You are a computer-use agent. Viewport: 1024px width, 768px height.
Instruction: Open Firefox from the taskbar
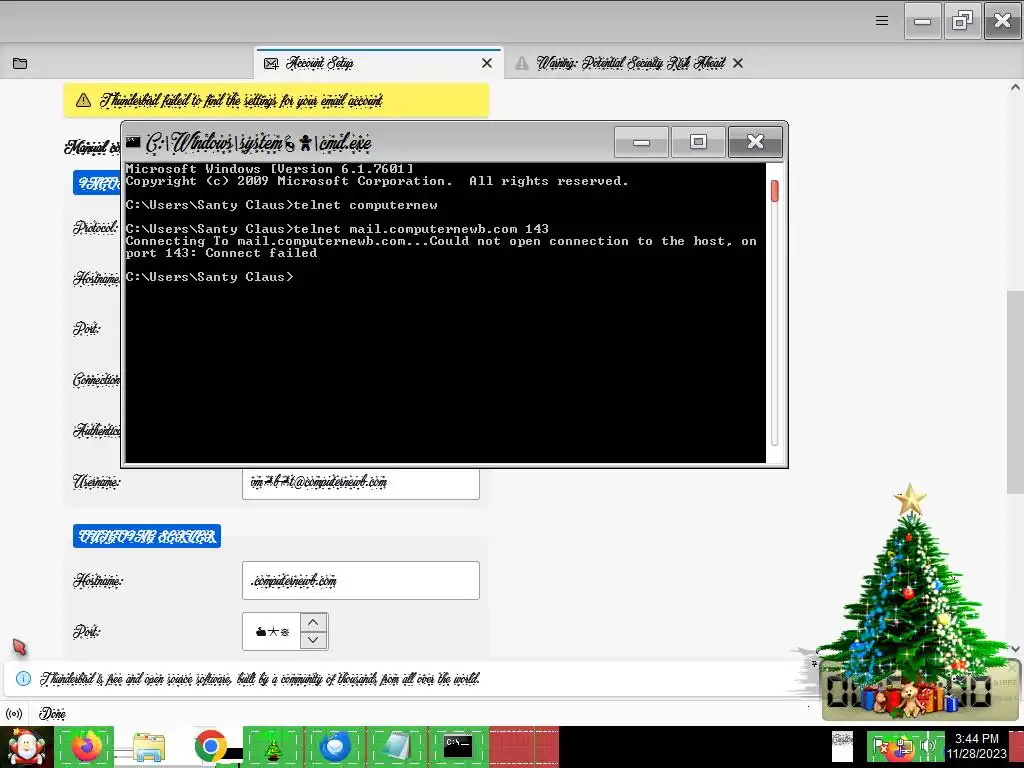[86, 746]
